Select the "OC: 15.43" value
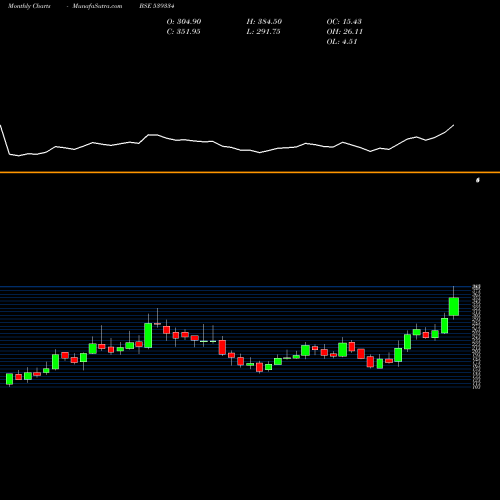This screenshot has height=500, width=500. 344,22
